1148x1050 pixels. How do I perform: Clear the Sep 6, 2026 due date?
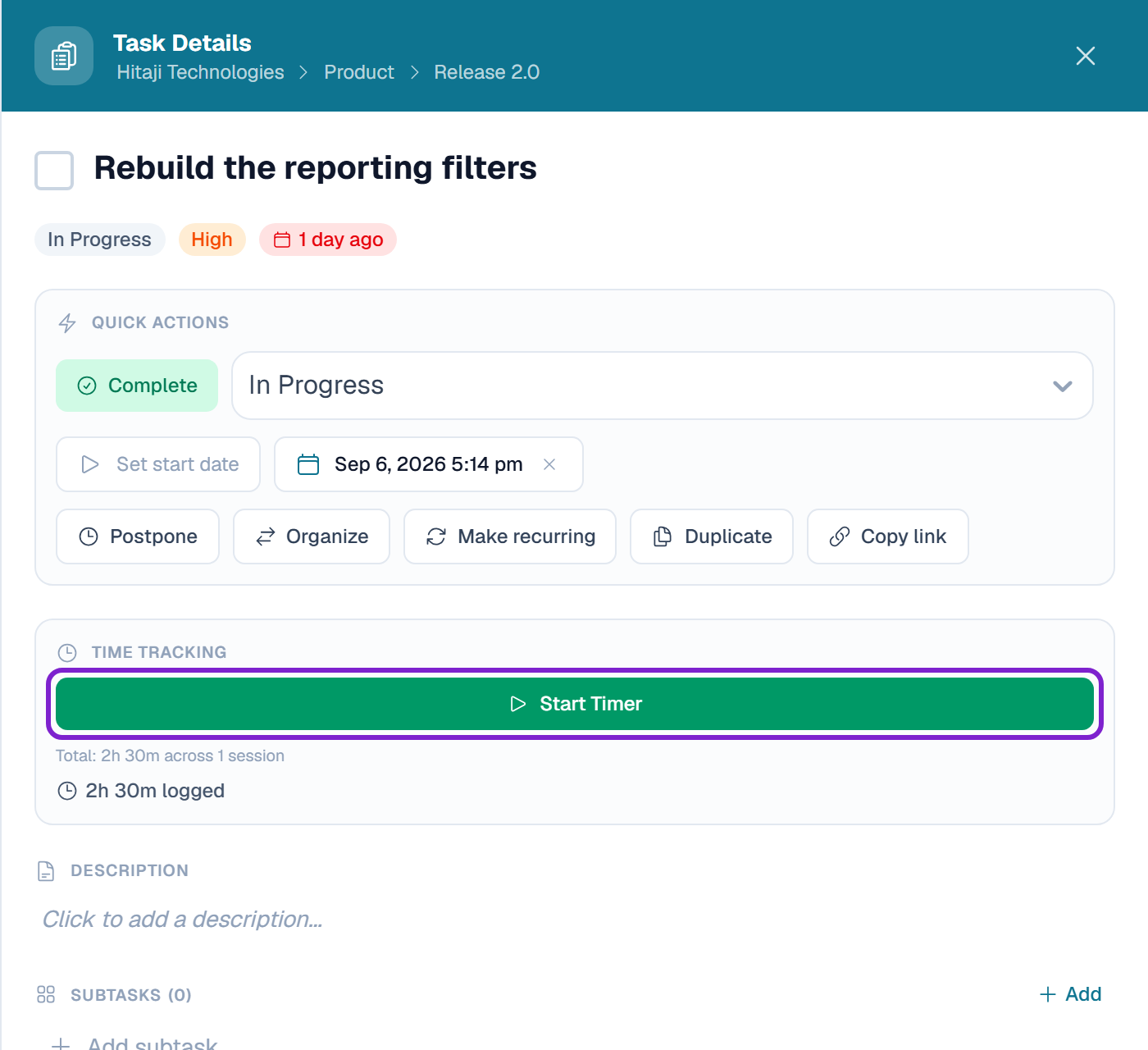pos(549,464)
